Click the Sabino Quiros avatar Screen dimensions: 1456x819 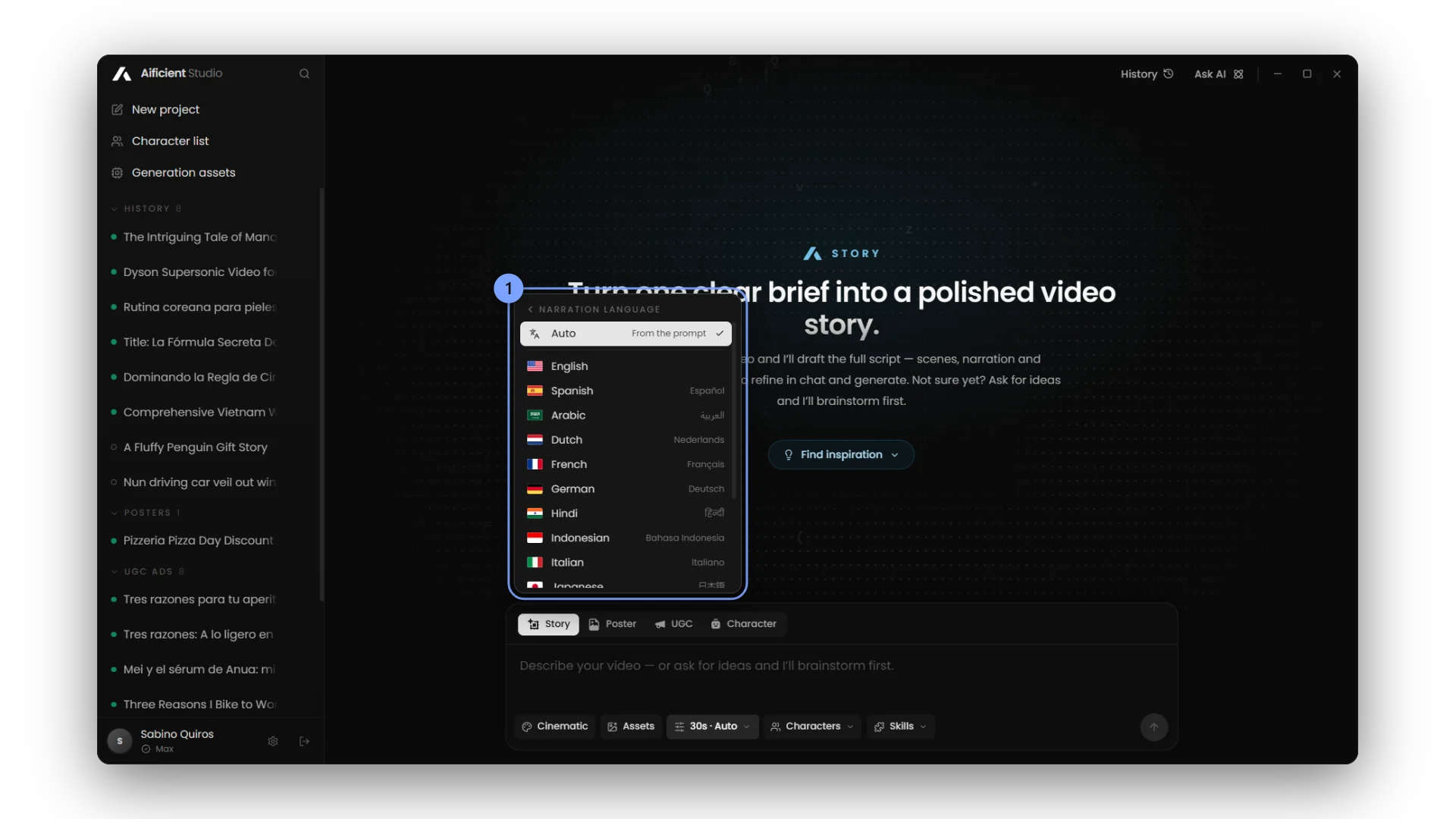[120, 741]
